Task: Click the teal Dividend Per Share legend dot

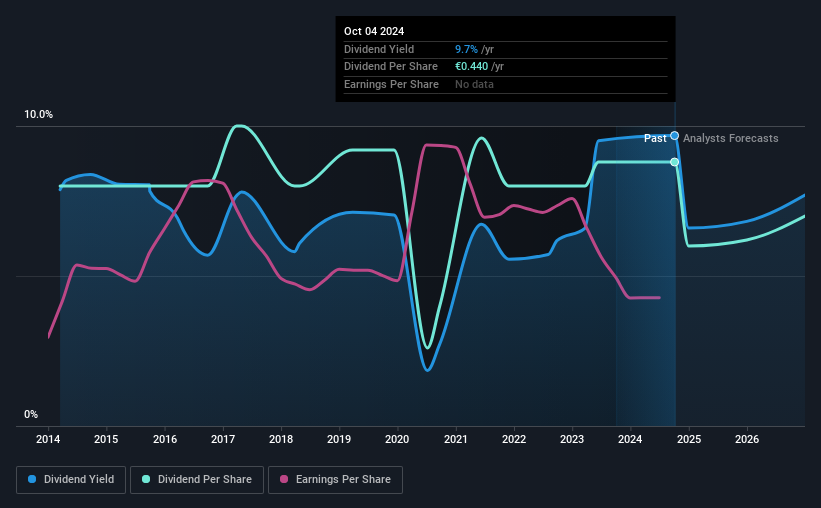Action: [x=146, y=479]
